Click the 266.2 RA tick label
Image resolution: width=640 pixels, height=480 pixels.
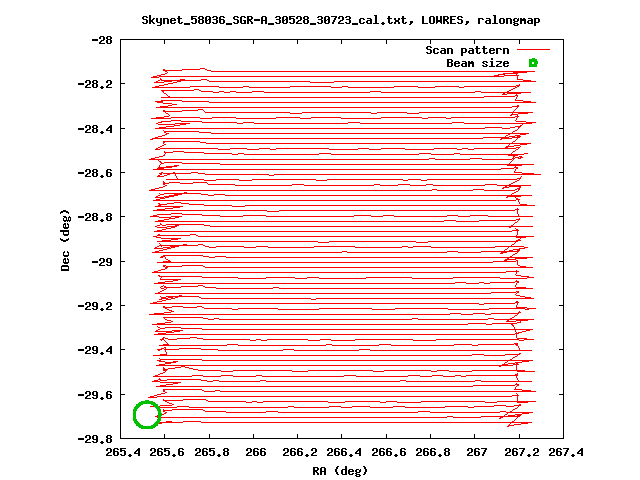coord(300,452)
